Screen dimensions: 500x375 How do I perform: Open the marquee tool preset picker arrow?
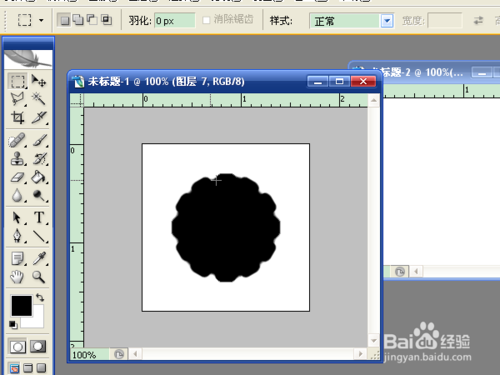41,20
